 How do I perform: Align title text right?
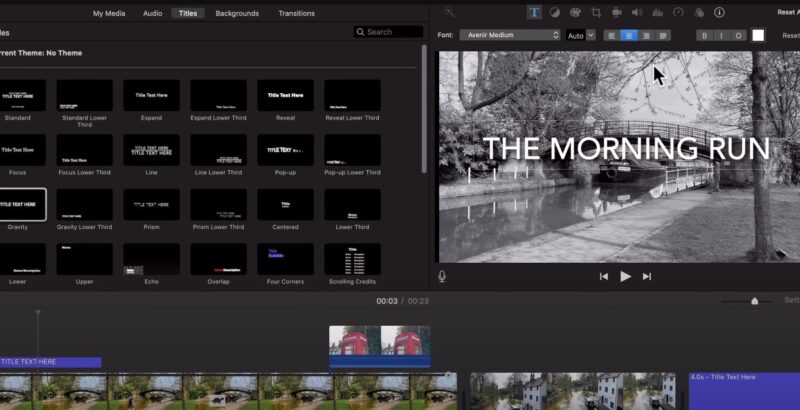pos(646,35)
